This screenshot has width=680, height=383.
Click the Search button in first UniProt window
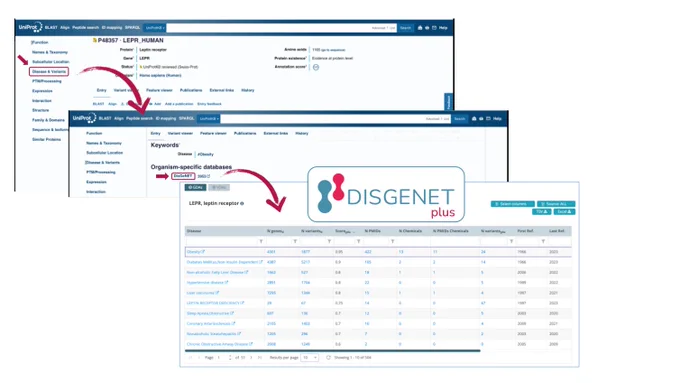(405, 28)
